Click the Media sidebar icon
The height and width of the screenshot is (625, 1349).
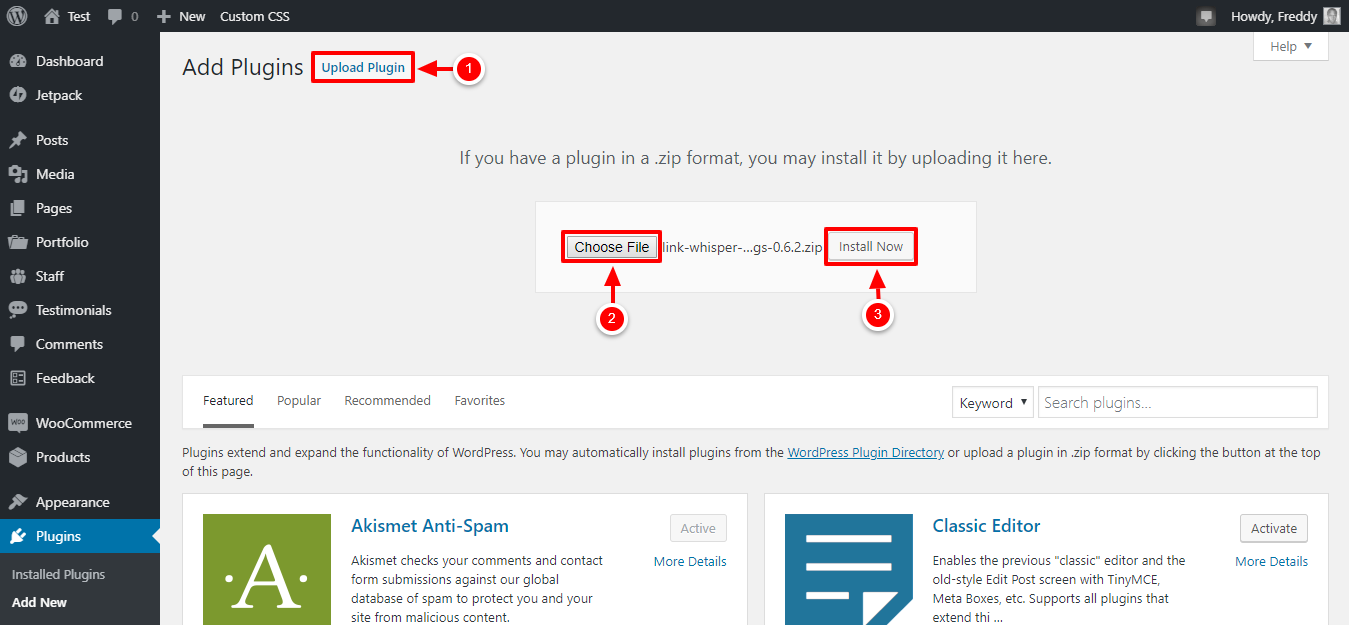click(x=18, y=174)
